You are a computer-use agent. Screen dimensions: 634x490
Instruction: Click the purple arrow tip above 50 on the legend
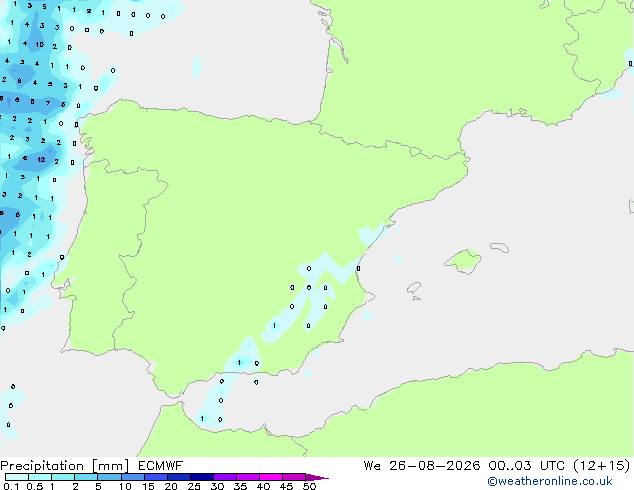[x=317, y=477]
